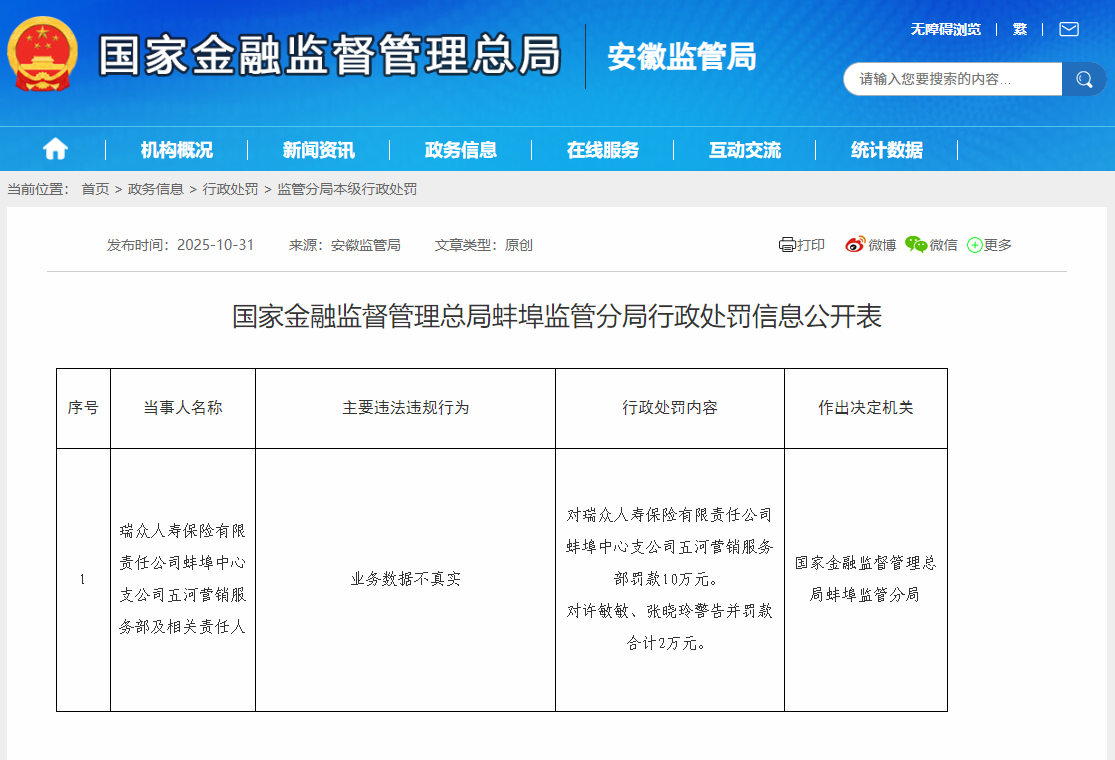
Task: Click the 政务信息 breadcrumb link
Action: coord(156,189)
